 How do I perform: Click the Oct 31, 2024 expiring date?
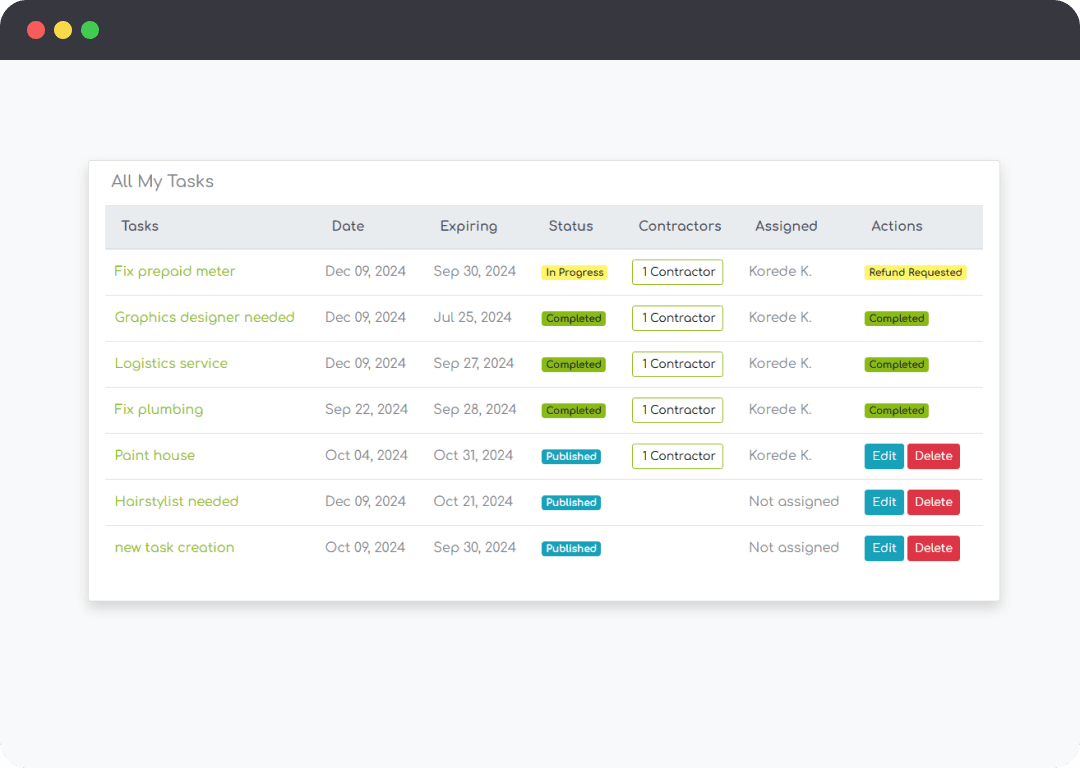(473, 455)
